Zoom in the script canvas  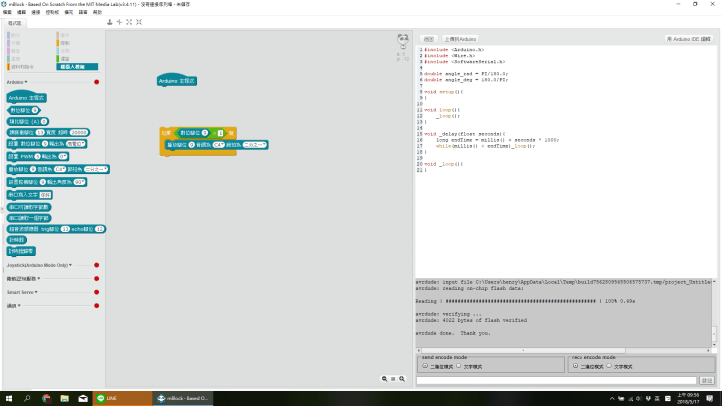(x=403, y=378)
